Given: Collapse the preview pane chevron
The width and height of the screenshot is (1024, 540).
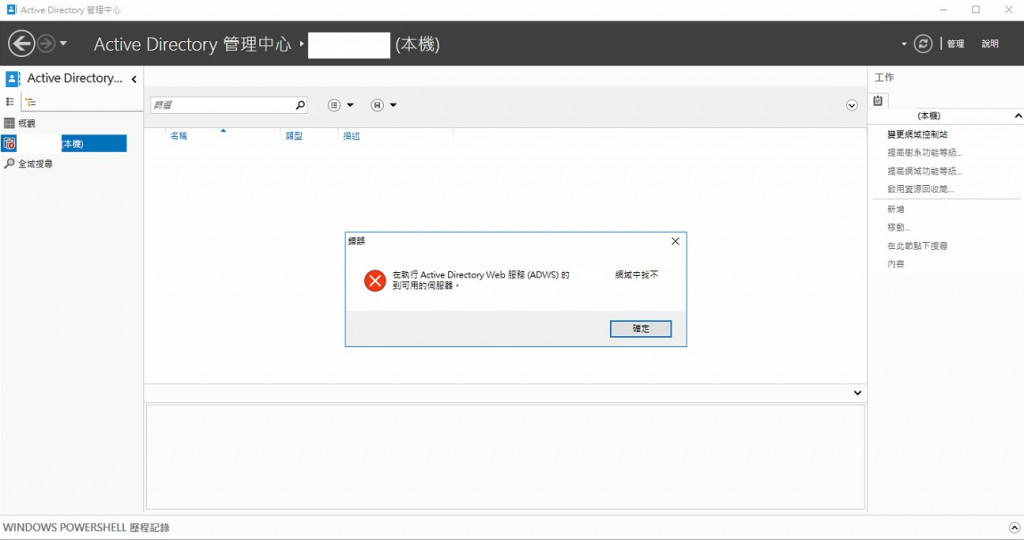Looking at the screenshot, I should pyautogui.click(x=857, y=393).
